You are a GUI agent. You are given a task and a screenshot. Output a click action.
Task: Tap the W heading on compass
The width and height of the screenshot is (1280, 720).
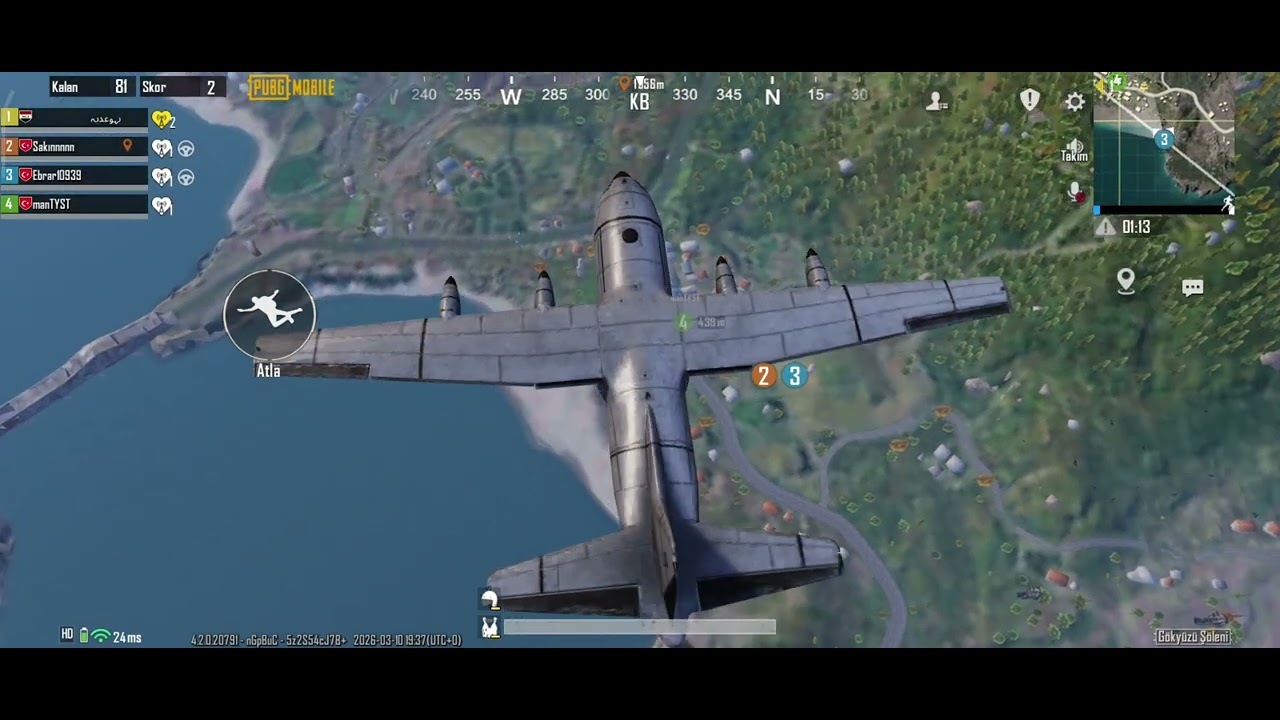point(511,96)
